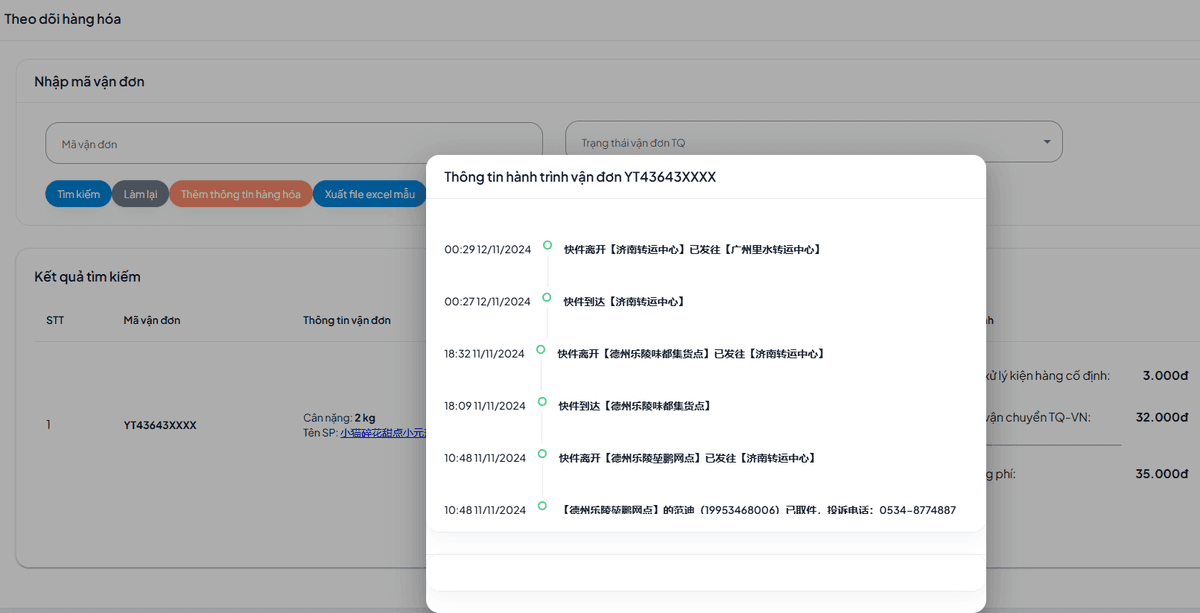Image resolution: width=1200 pixels, height=613 pixels.
Task: Click the Mã vận đơn column header
Action: [152, 320]
